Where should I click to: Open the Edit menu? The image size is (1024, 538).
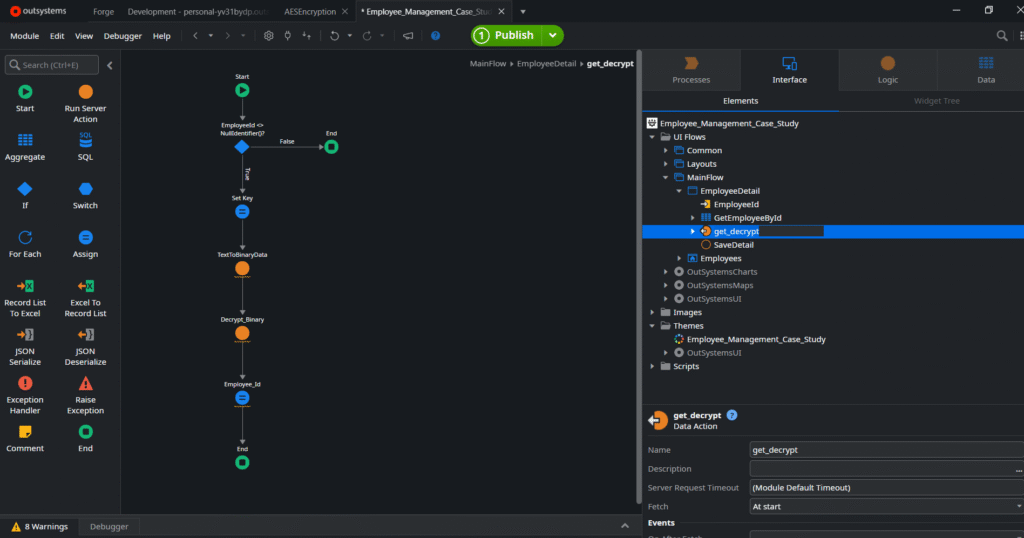(57, 36)
